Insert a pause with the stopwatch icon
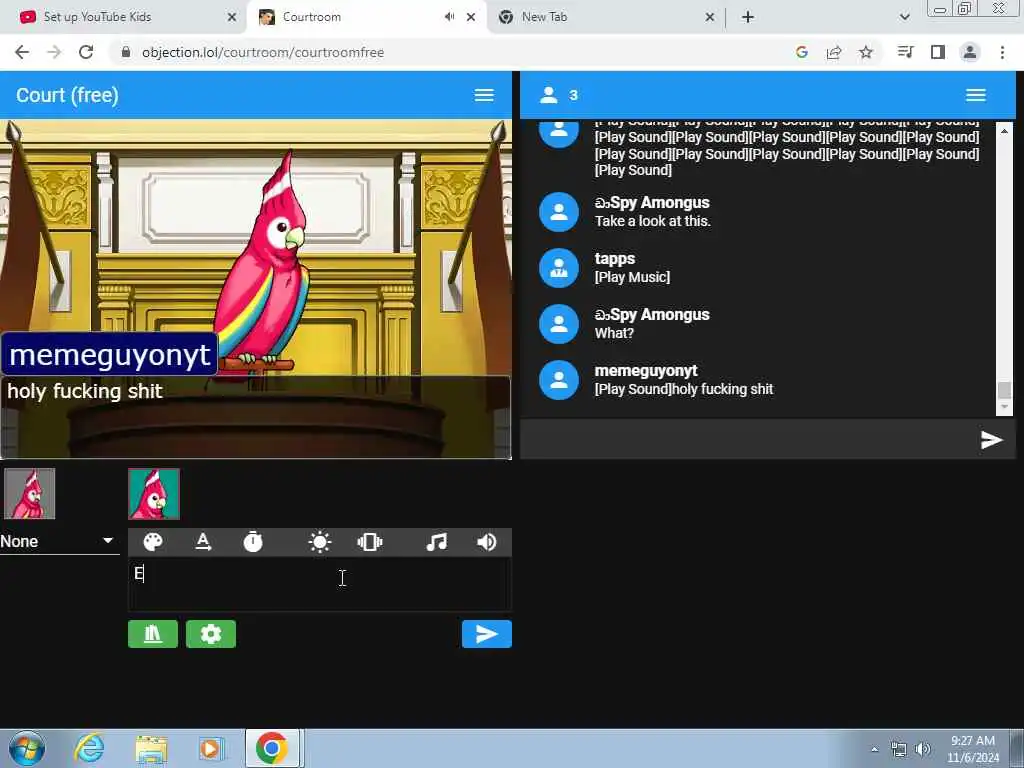Screen dimensions: 1024x768 click(x=253, y=542)
